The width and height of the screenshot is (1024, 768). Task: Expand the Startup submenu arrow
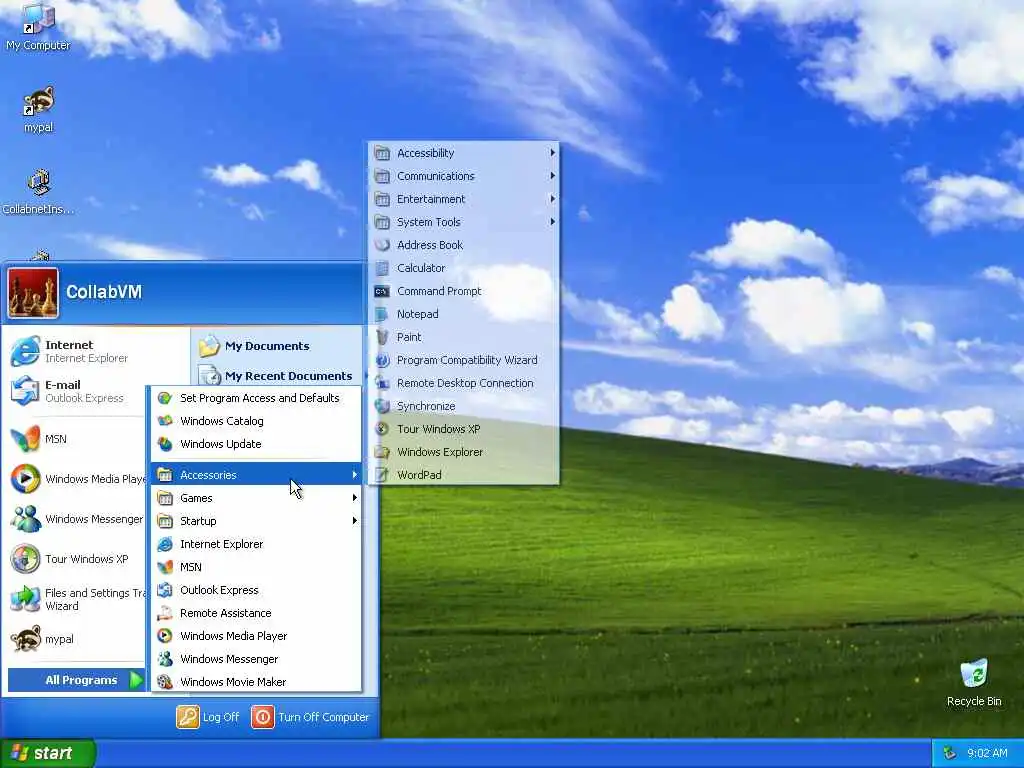355,520
